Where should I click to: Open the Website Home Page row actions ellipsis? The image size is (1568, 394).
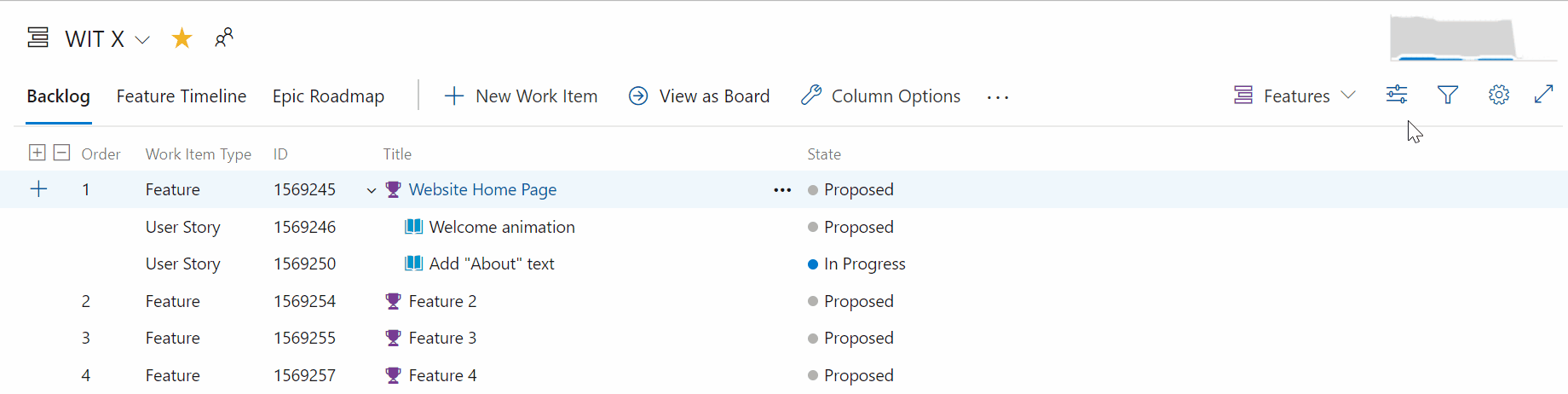coord(782,190)
